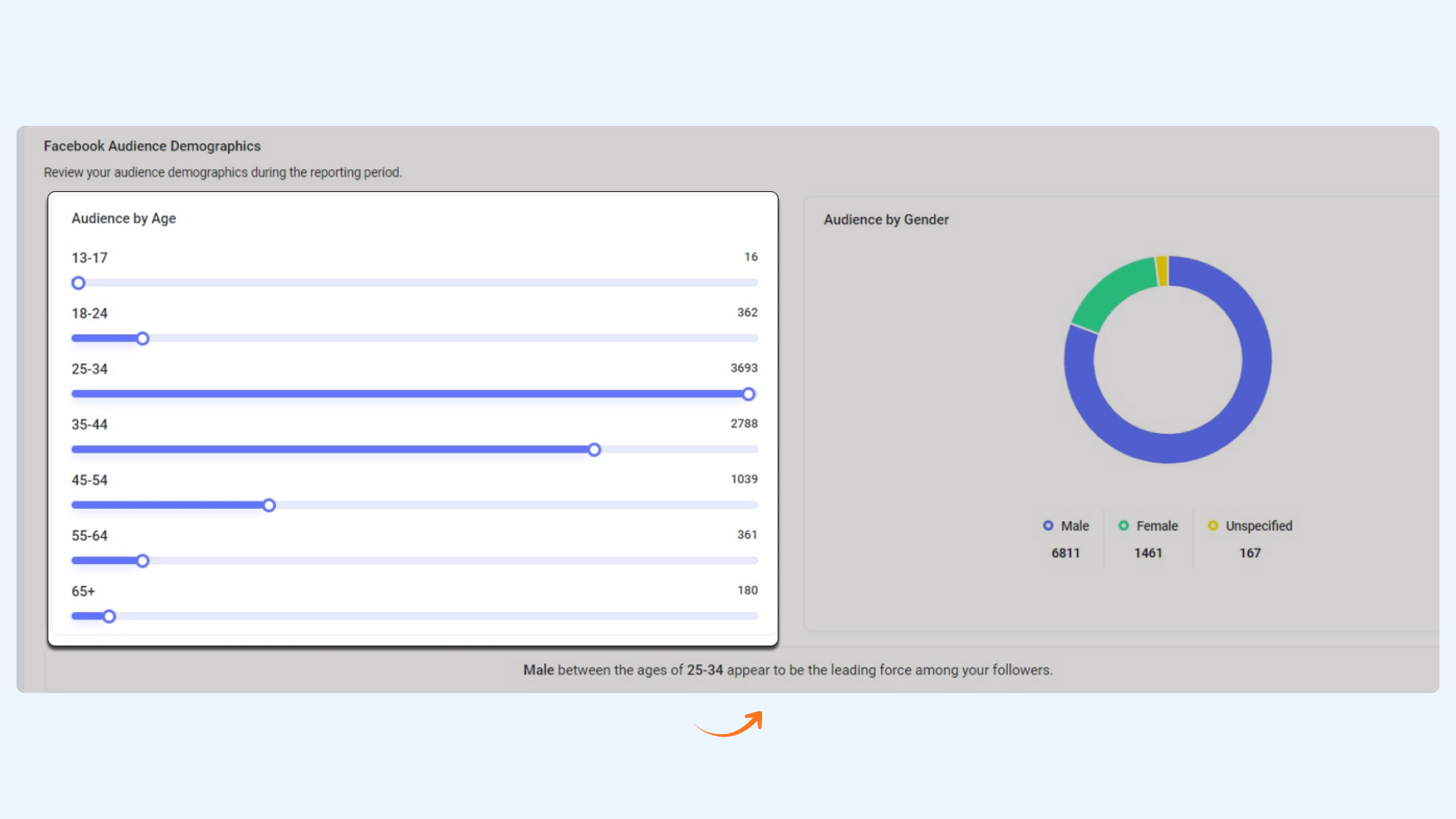Click the 3693 count for 25-34
This screenshot has height=819, width=1456.
click(x=744, y=368)
